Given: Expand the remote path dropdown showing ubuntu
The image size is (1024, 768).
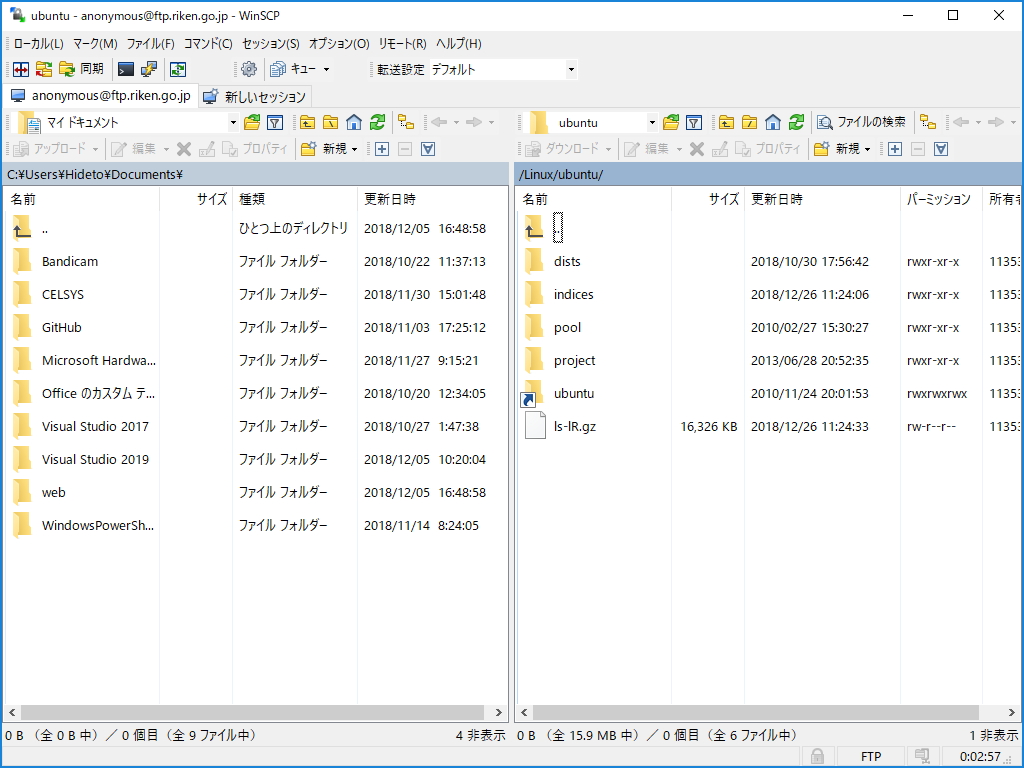Looking at the screenshot, I should click(x=653, y=121).
